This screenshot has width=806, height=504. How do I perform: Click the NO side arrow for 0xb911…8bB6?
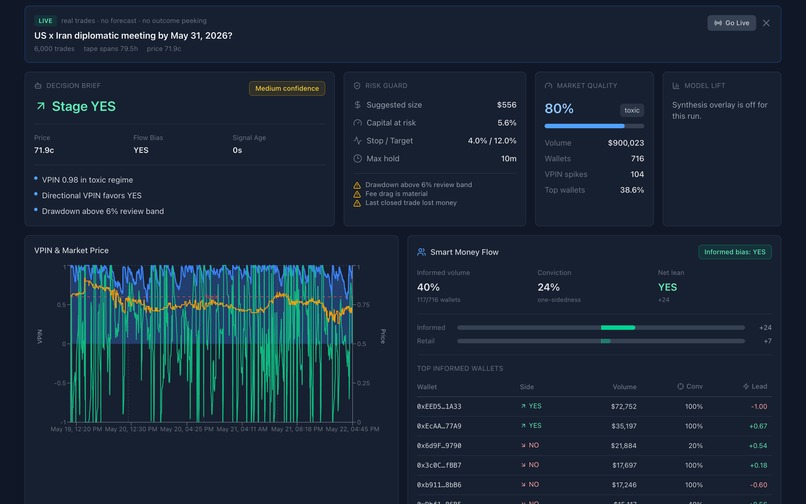click(523, 484)
